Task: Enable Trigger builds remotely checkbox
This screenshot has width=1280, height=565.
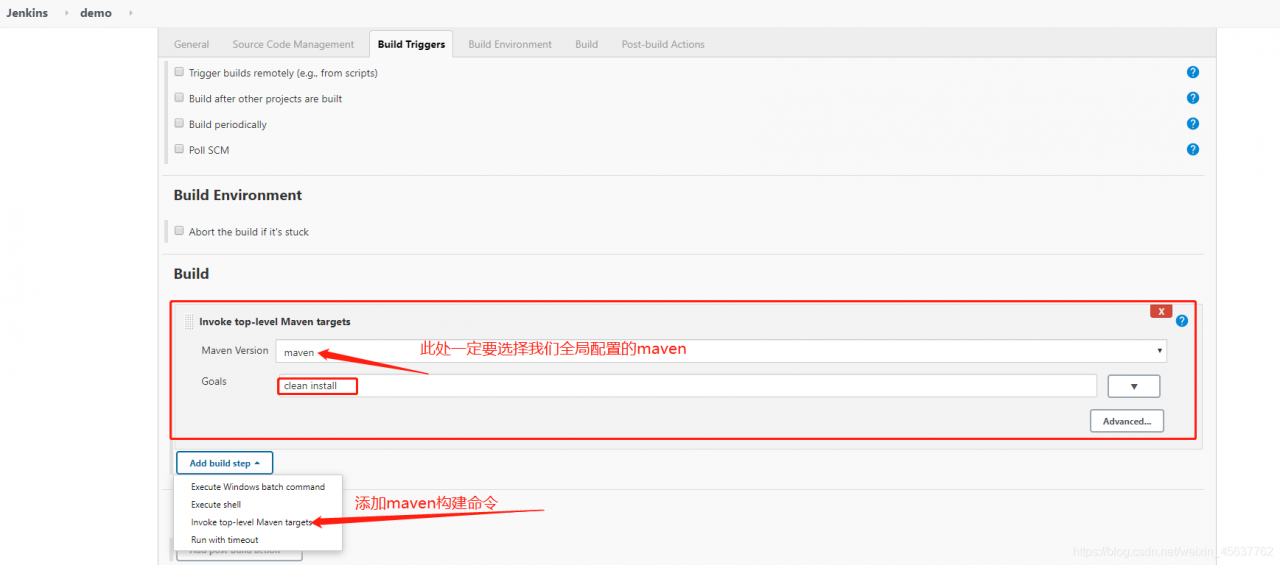Action: point(179,72)
